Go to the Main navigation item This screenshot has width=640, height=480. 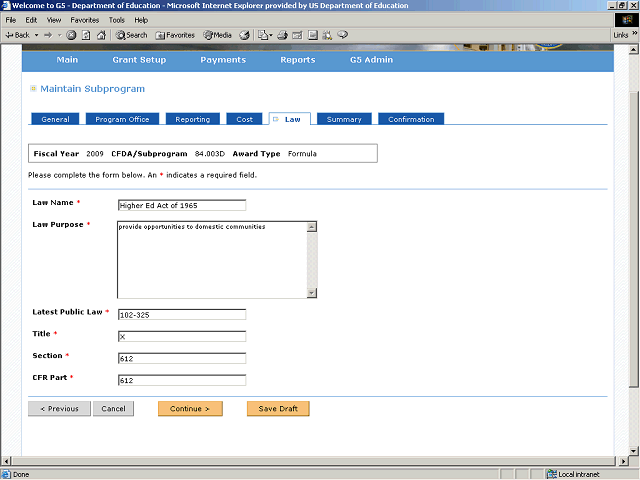point(67,60)
